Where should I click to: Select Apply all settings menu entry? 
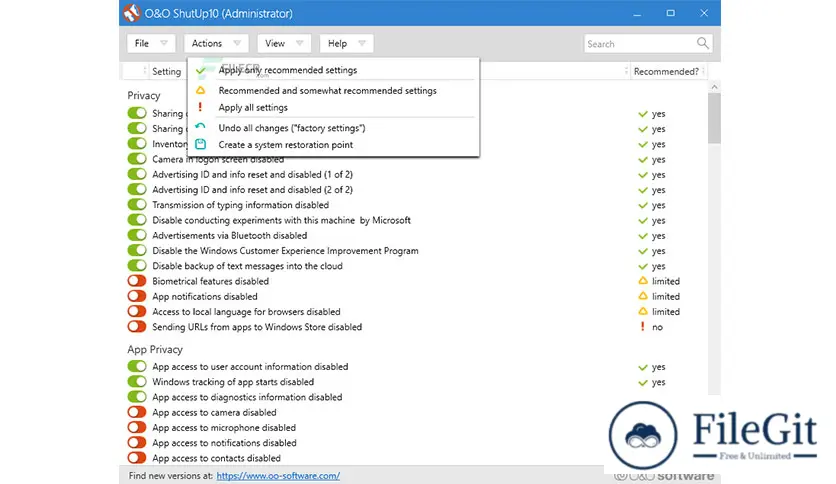pyautogui.click(x=333, y=107)
